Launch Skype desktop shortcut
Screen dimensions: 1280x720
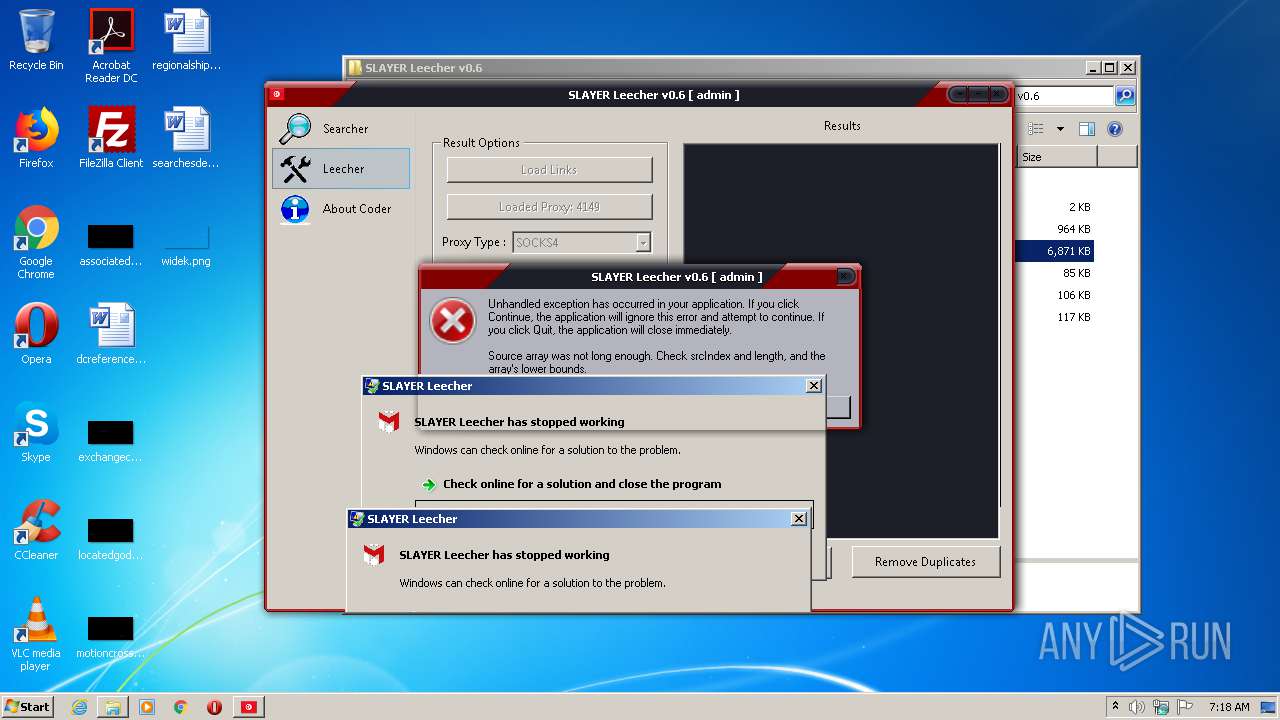coord(36,432)
